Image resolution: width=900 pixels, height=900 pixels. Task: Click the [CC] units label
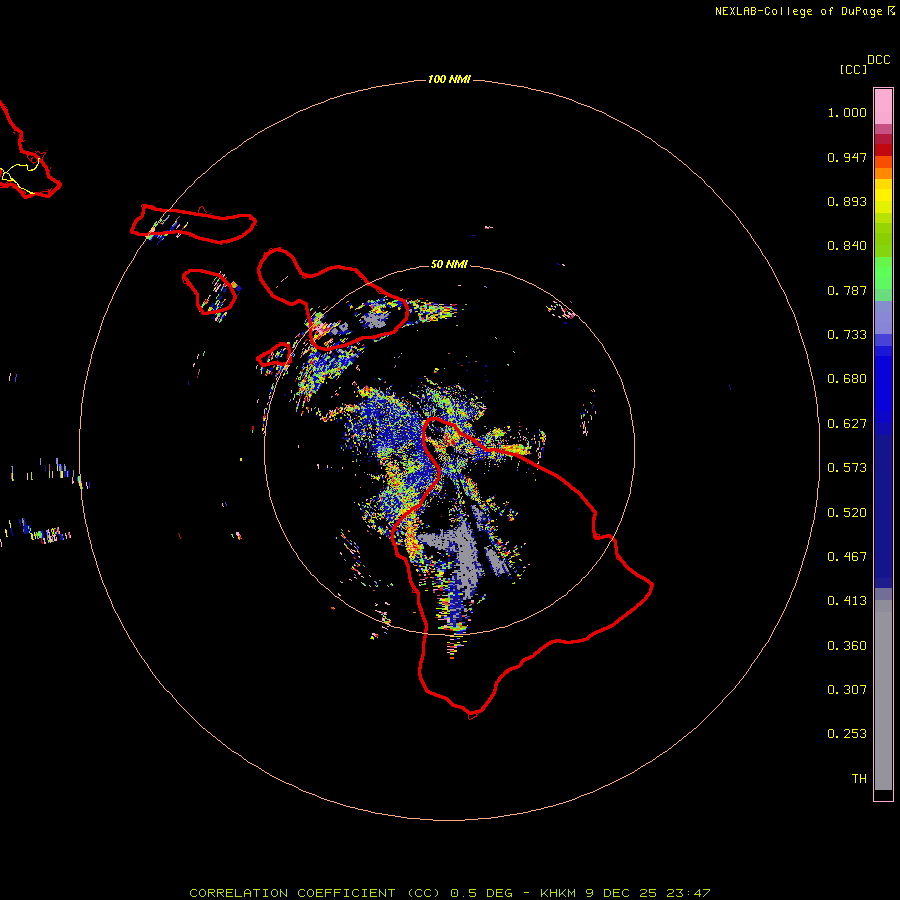(x=853, y=69)
